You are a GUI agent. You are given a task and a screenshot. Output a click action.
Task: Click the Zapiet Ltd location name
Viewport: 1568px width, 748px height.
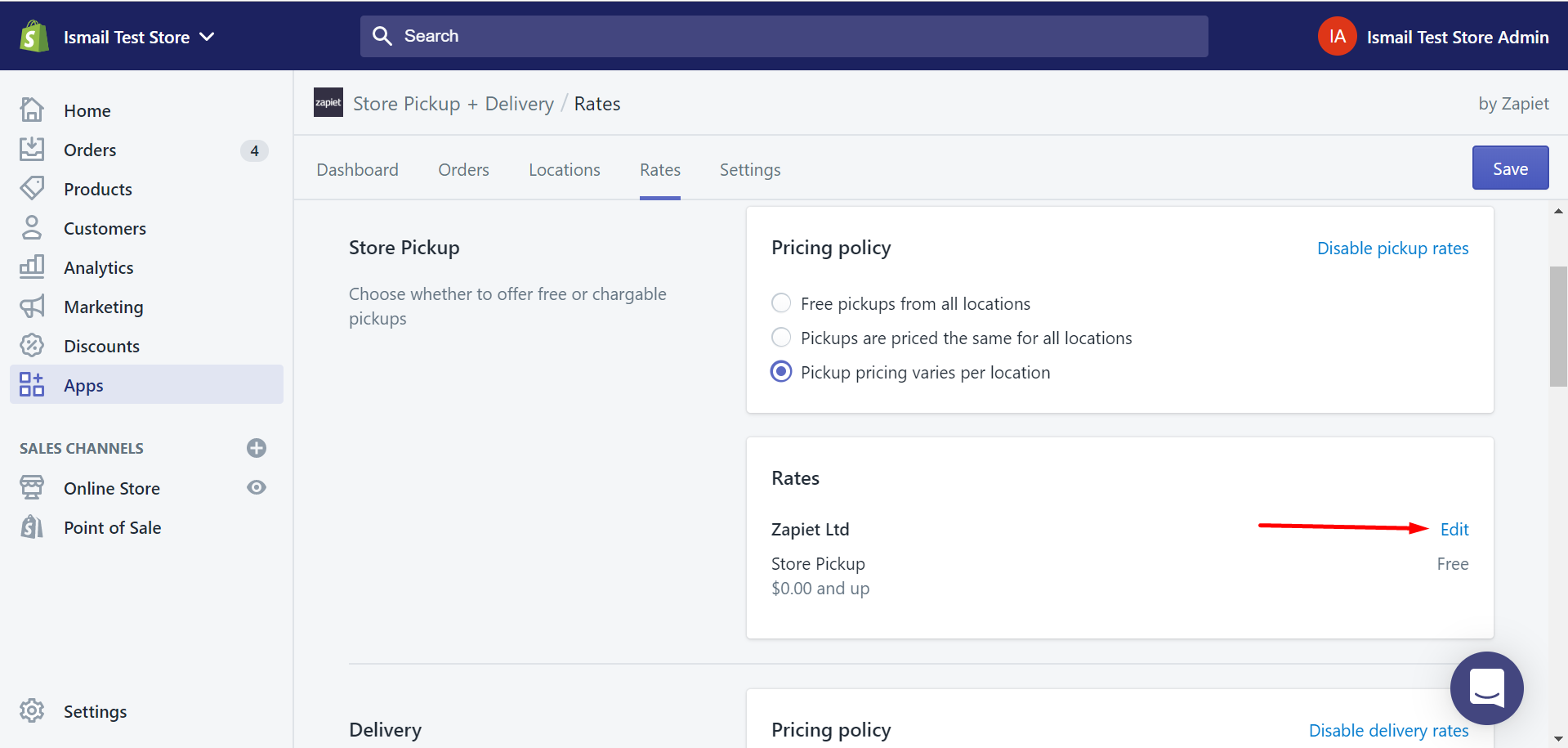(x=811, y=530)
